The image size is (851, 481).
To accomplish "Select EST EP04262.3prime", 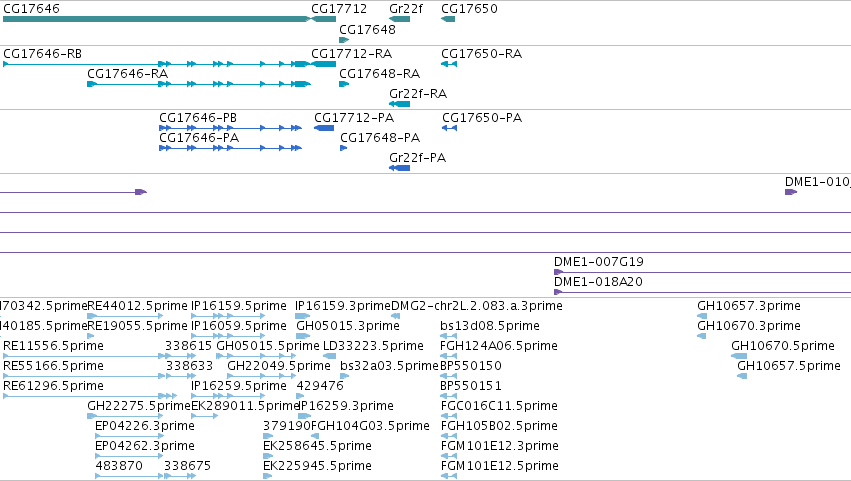I will tap(145, 446).
